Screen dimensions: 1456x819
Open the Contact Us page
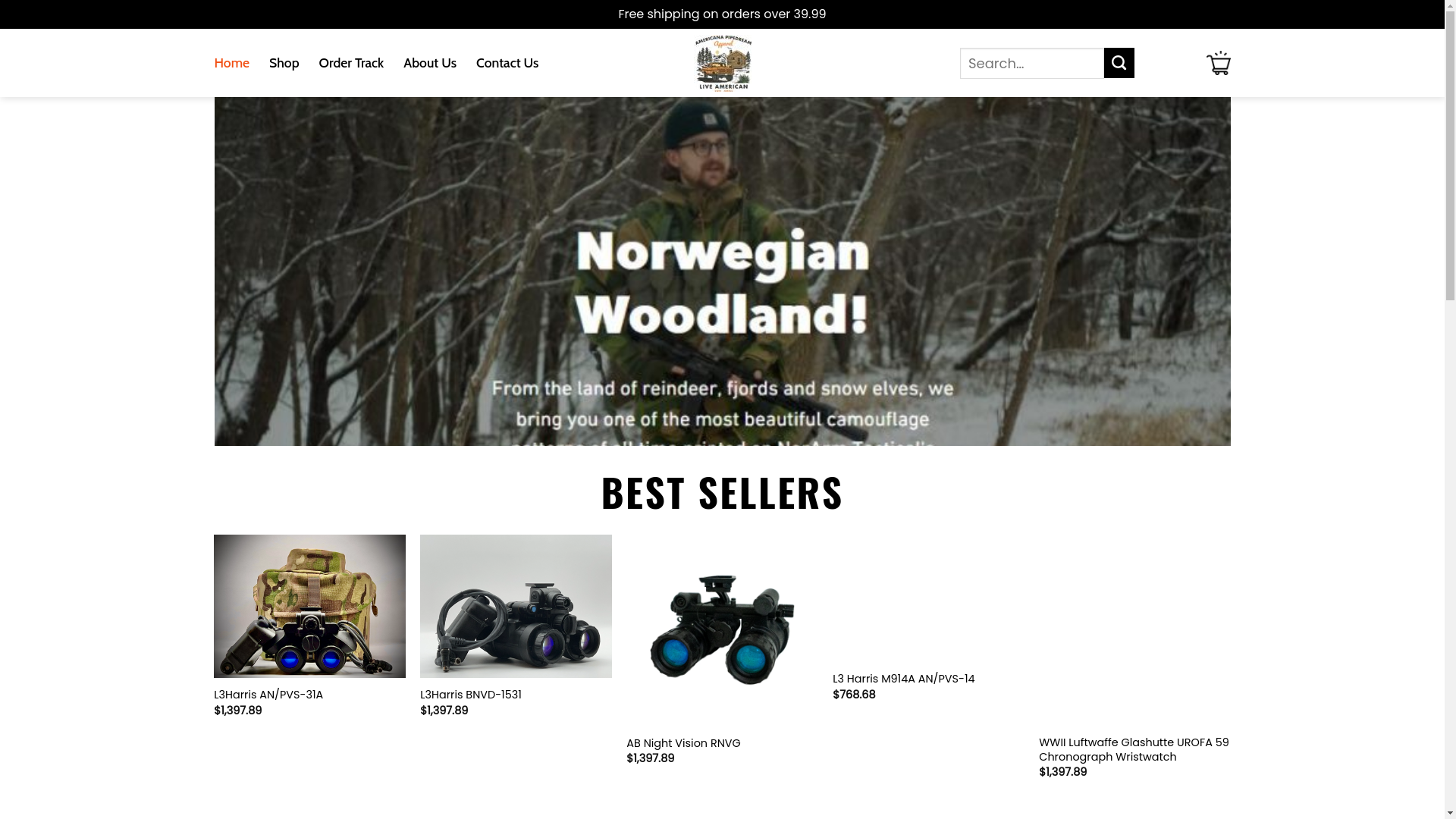coord(507,63)
